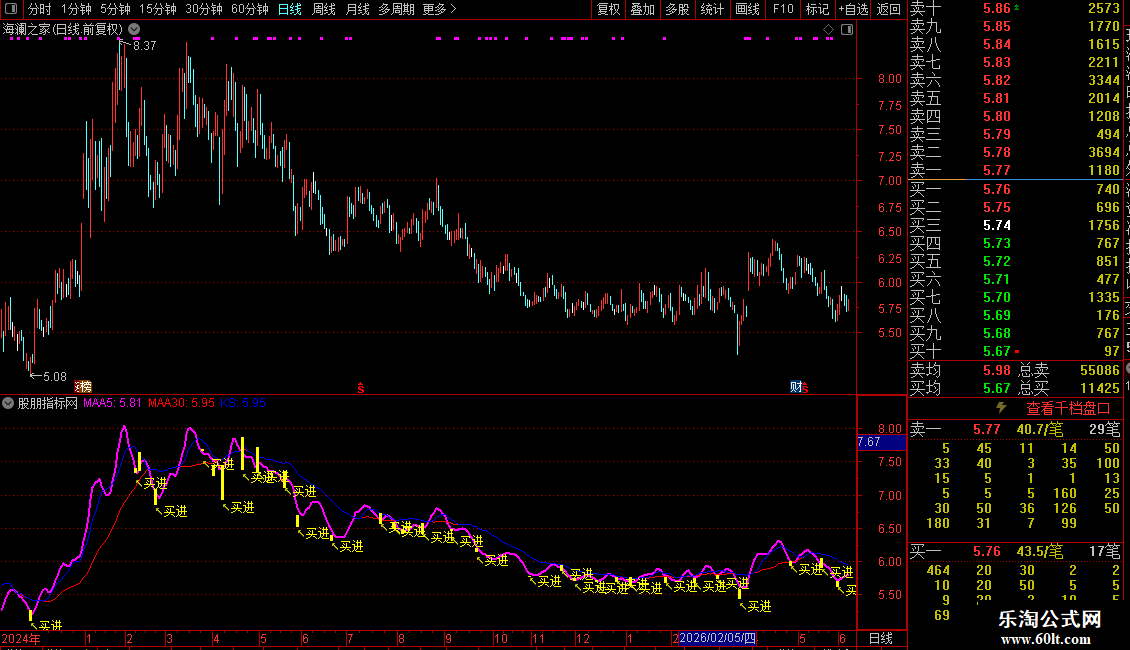1130x650 pixels.
Task: Click the 8.37 high price label
Action: [x=144, y=45]
